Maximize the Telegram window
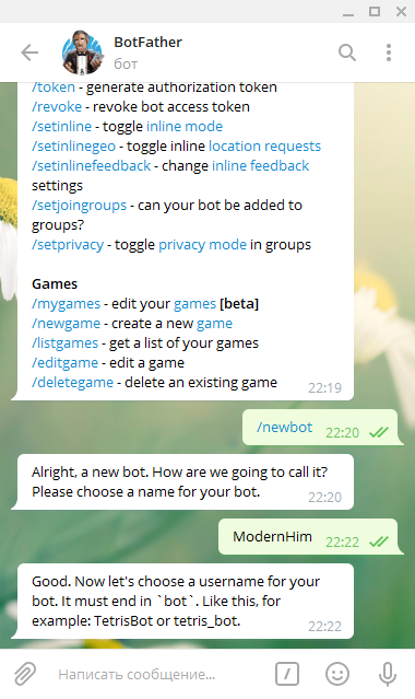The image size is (415, 699). (x=374, y=12)
